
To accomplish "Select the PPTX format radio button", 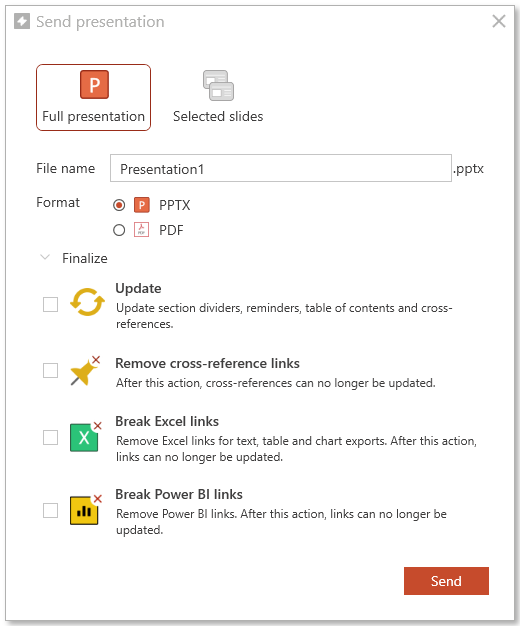I will tap(119, 205).
